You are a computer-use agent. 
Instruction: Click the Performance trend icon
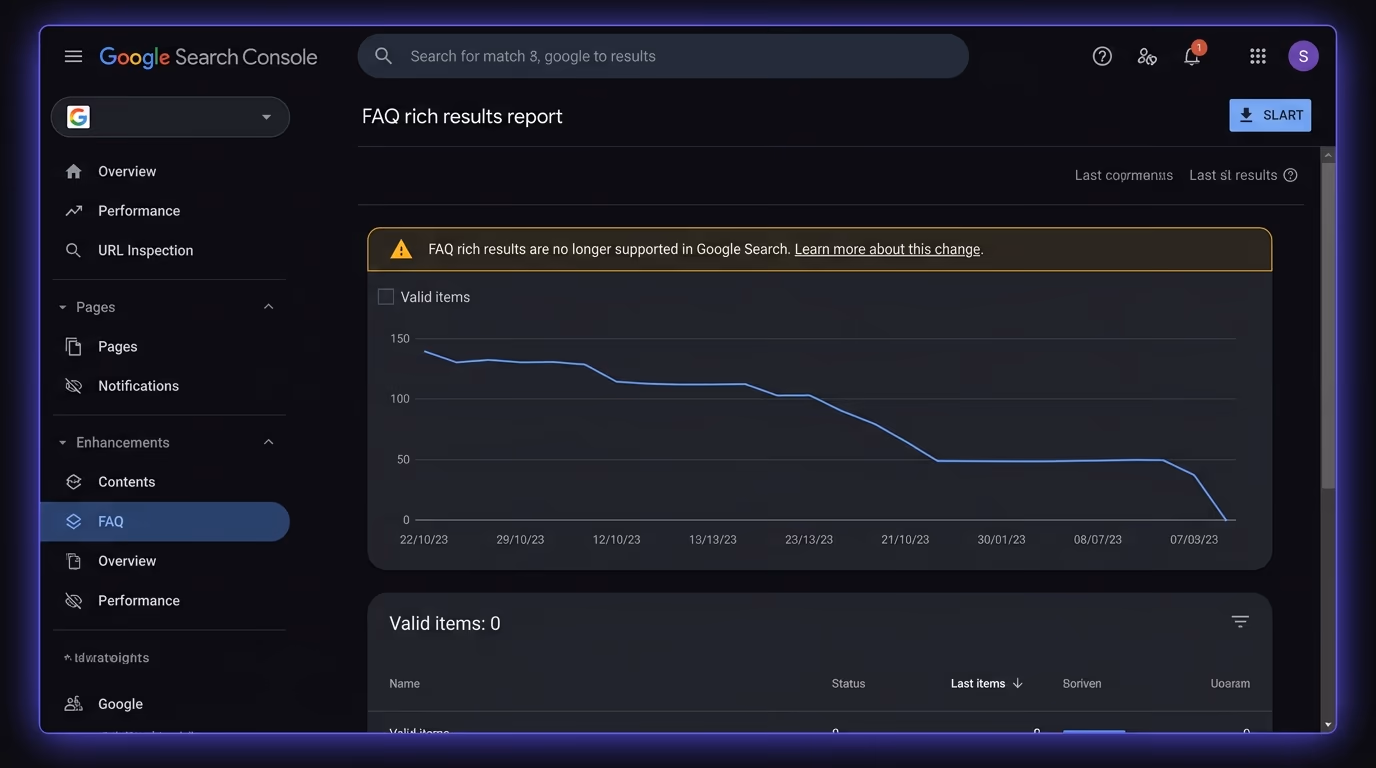click(x=73, y=211)
